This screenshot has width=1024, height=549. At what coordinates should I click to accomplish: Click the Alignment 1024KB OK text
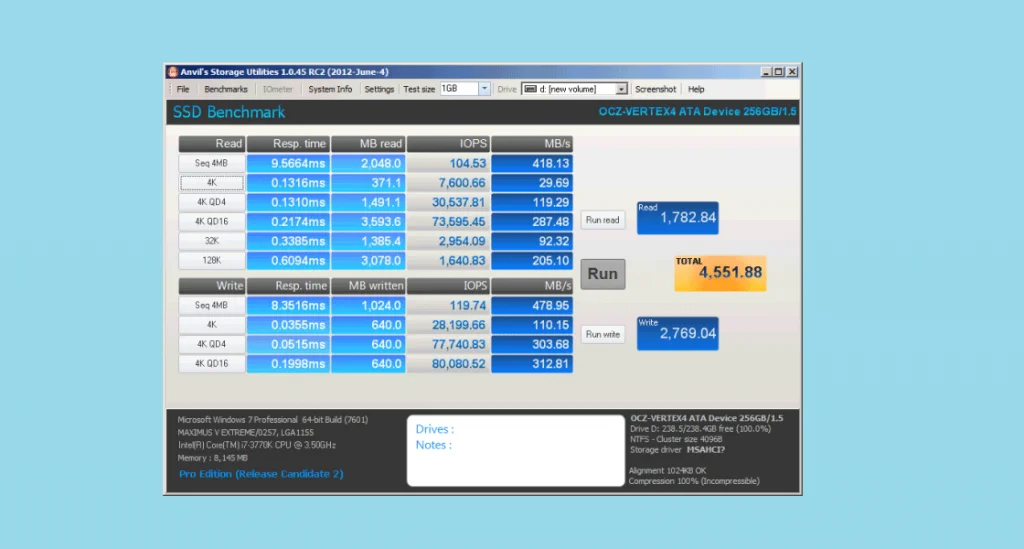(x=667, y=471)
